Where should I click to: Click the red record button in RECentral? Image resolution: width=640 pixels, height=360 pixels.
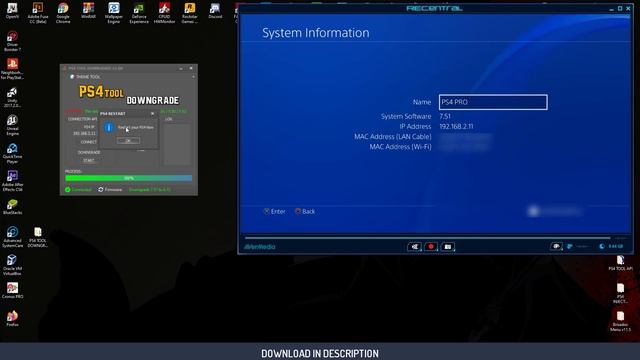(431, 247)
